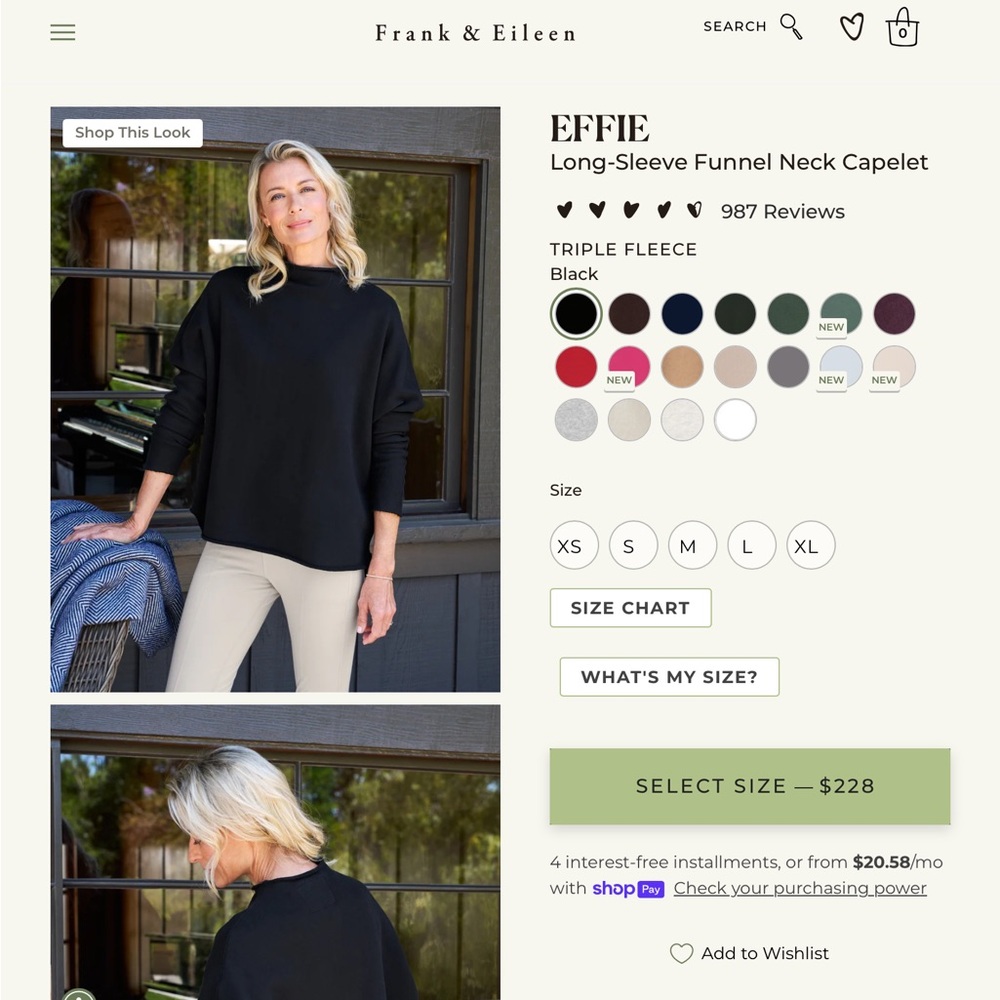Open the hamburger navigation menu
The image size is (1000, 1000).
click(x=62, y=32)
